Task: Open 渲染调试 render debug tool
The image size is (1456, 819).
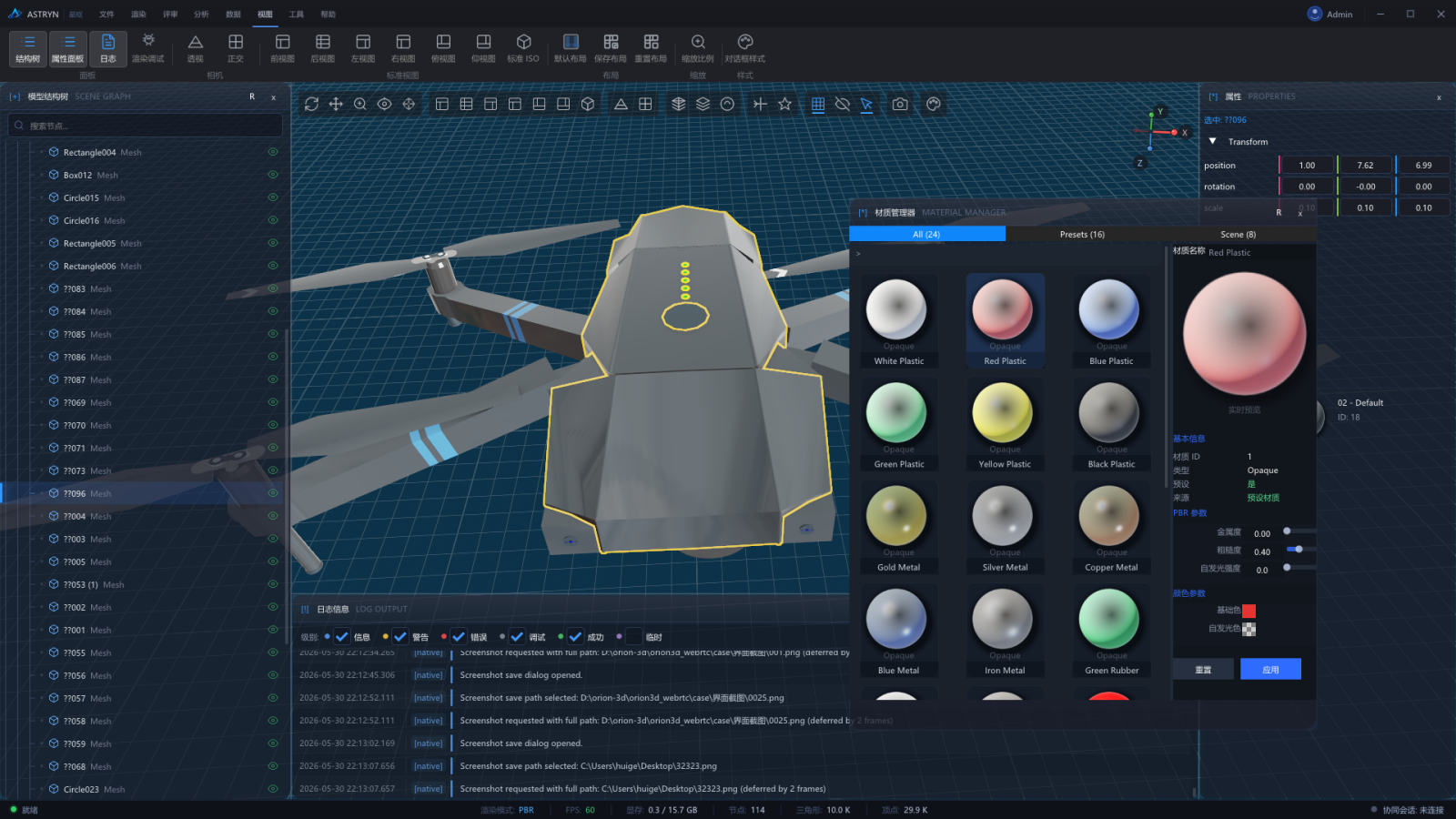Action: pyautogui.click(x=148, y=48)
